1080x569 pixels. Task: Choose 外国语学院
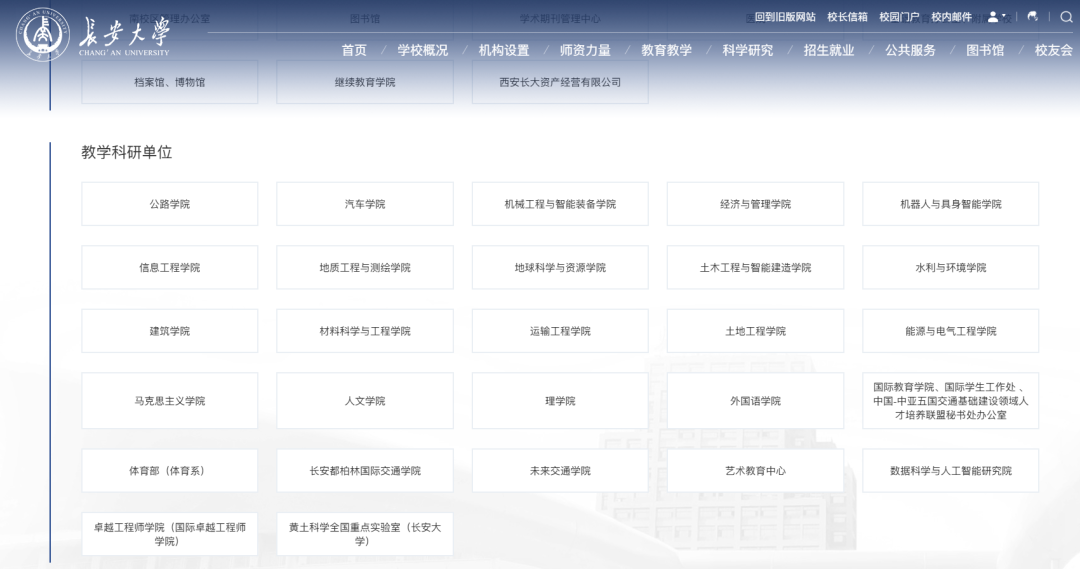click(x=756, y=401)
